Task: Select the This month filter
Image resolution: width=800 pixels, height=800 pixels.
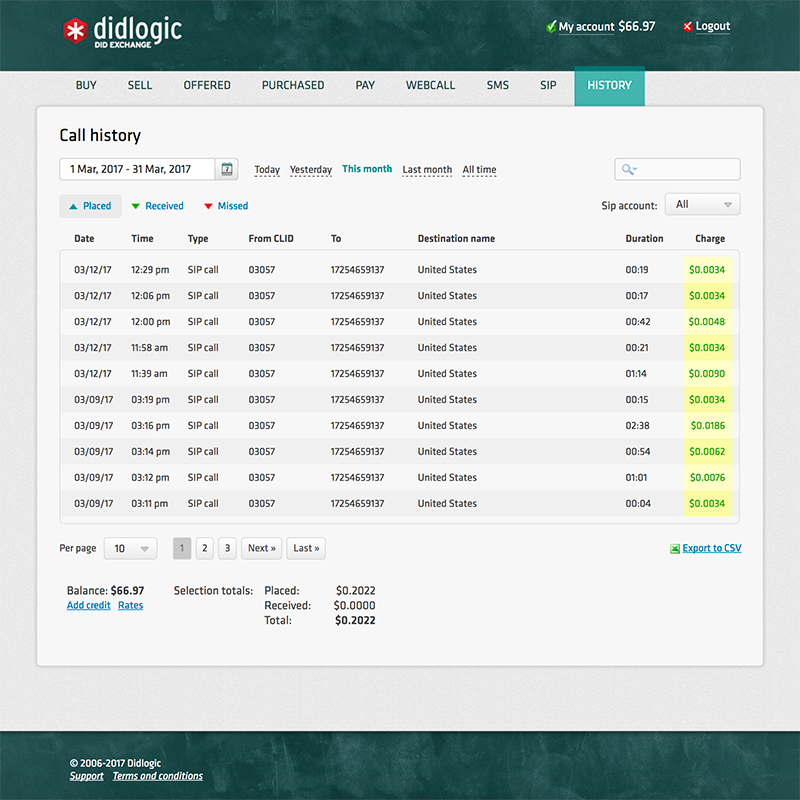Action: point(367,169)
